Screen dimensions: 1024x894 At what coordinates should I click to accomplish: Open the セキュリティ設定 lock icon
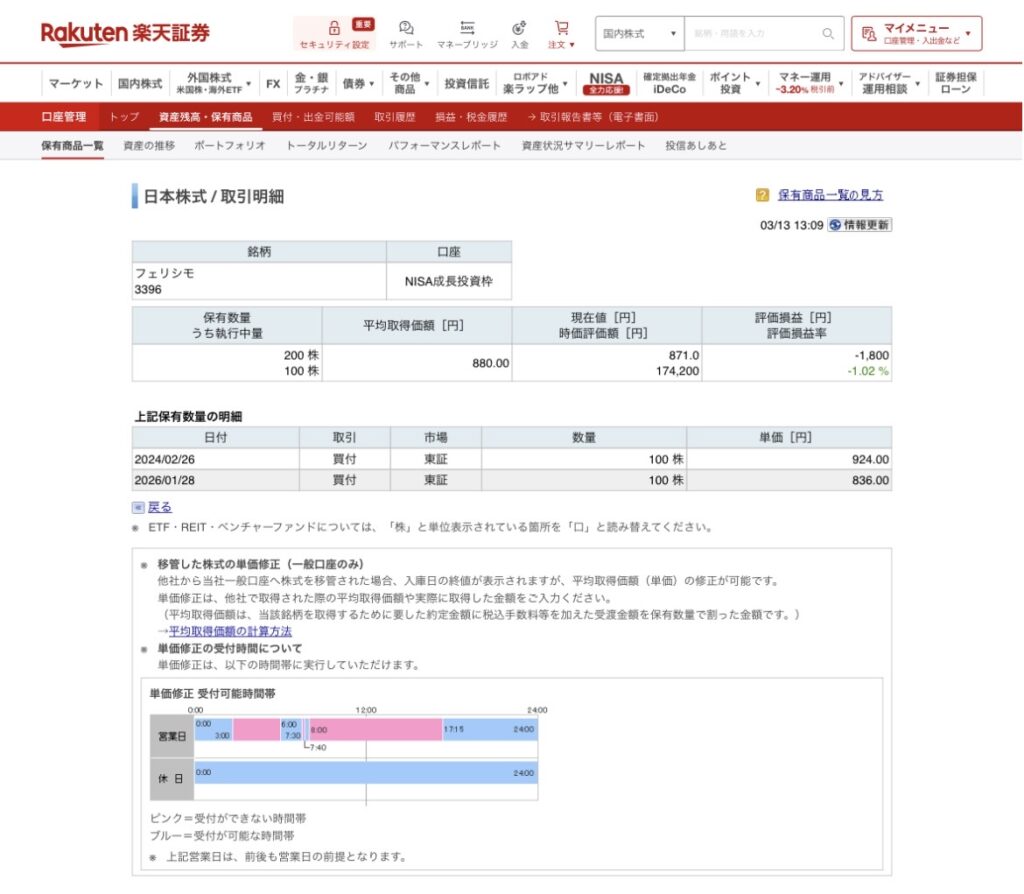(334, 28)
